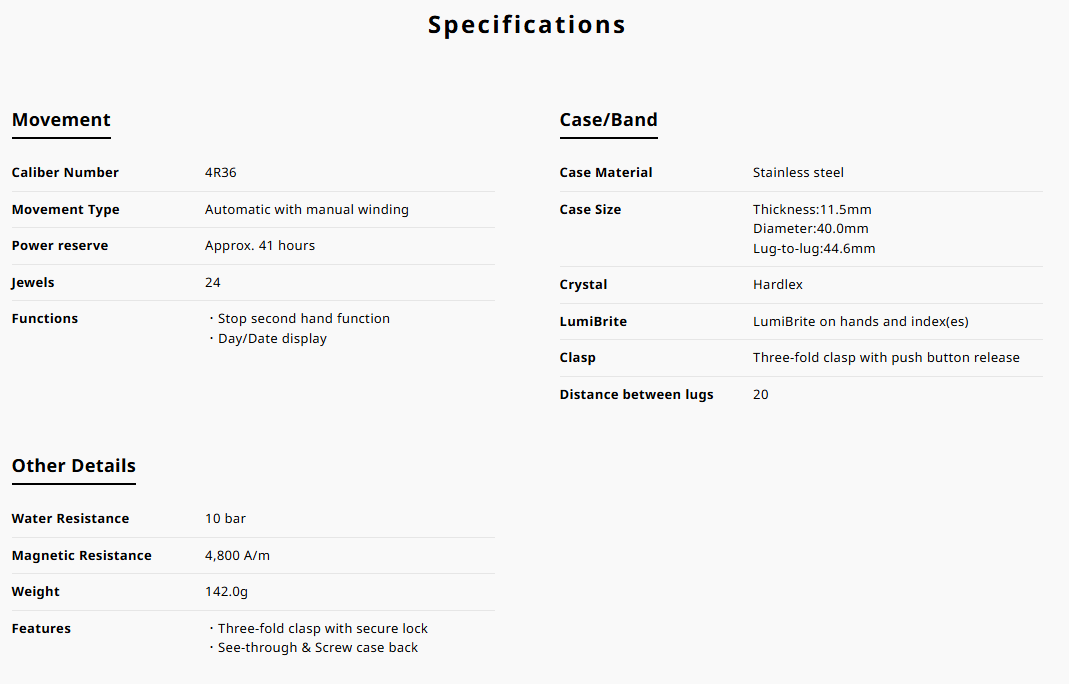Click 'See-through & Screw case back' feature

pyautogui.click(x=317, y=648)
